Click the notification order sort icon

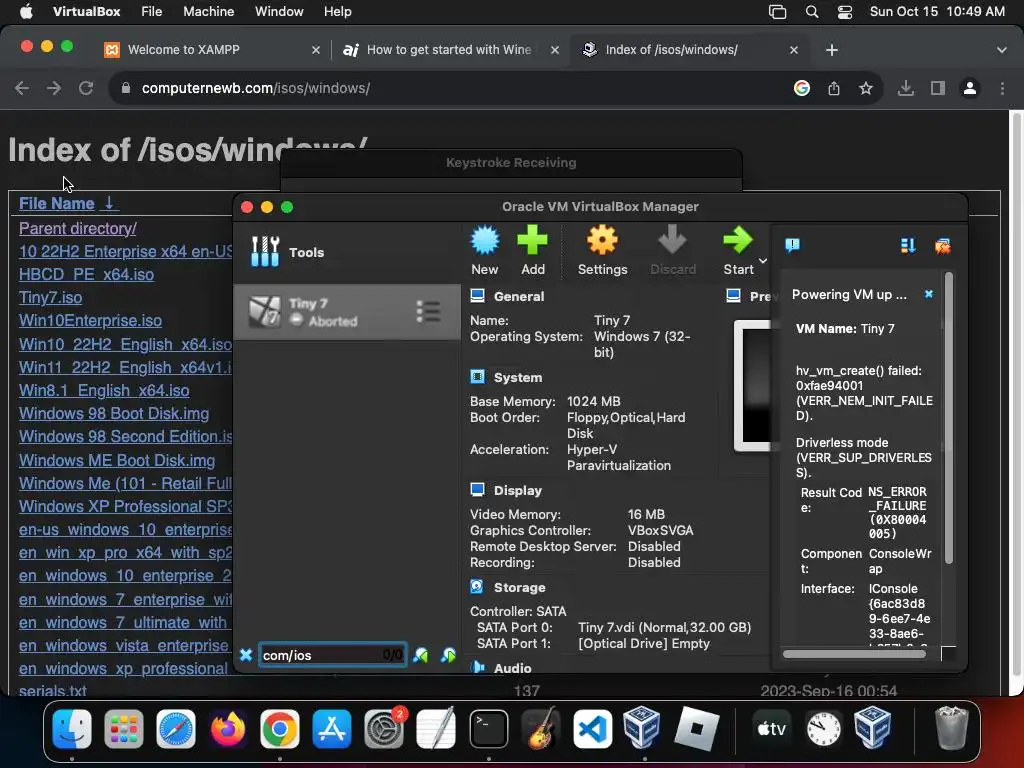point(908,246)
